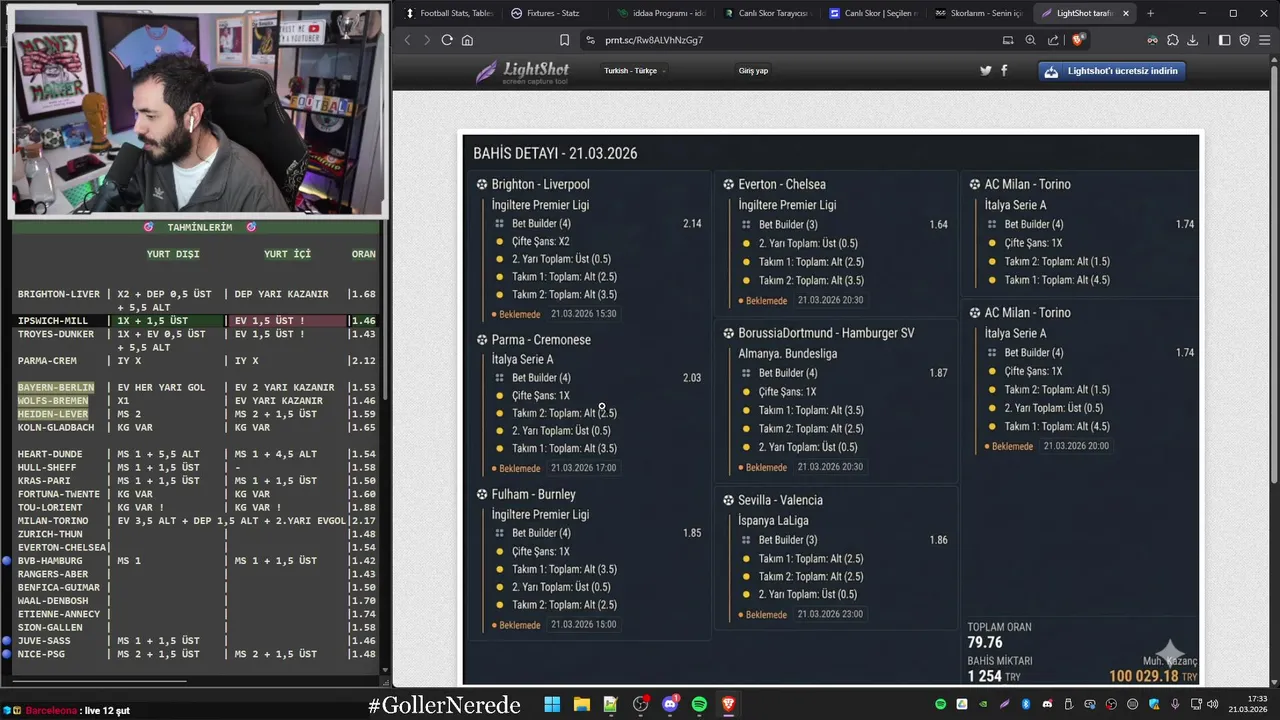Image resolution: width=1280 pixels, height=720 pixels.
Task: Close the LightShot tab
Action: [1126, 13]
